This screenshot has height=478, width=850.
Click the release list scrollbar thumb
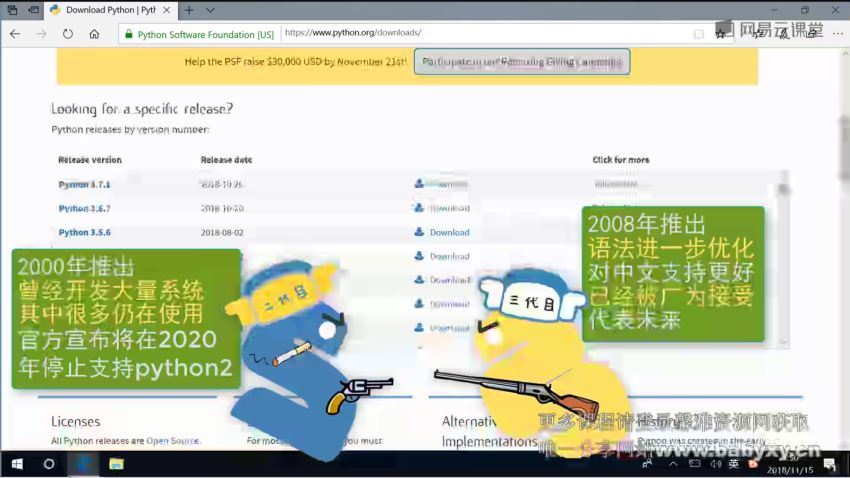pos(783,189)
